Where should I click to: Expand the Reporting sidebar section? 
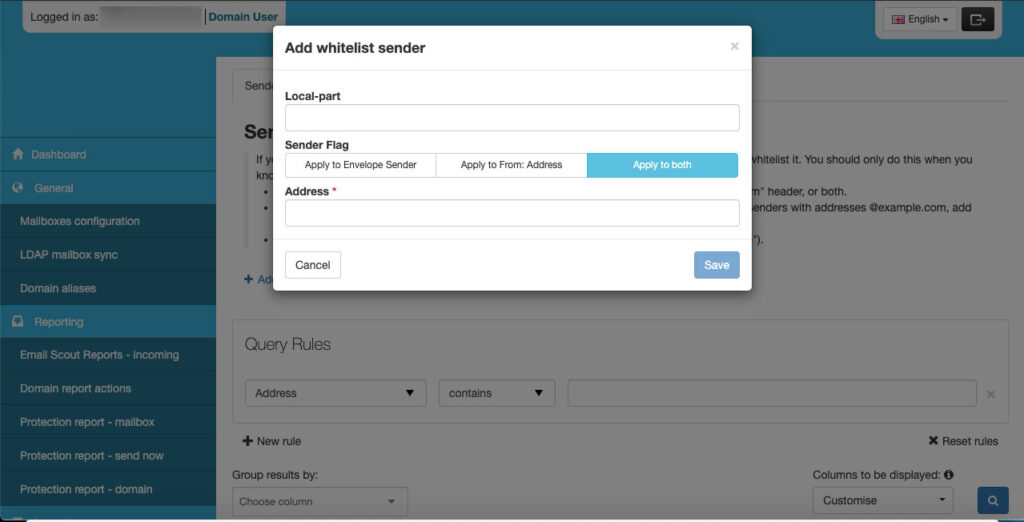[108, 322]
